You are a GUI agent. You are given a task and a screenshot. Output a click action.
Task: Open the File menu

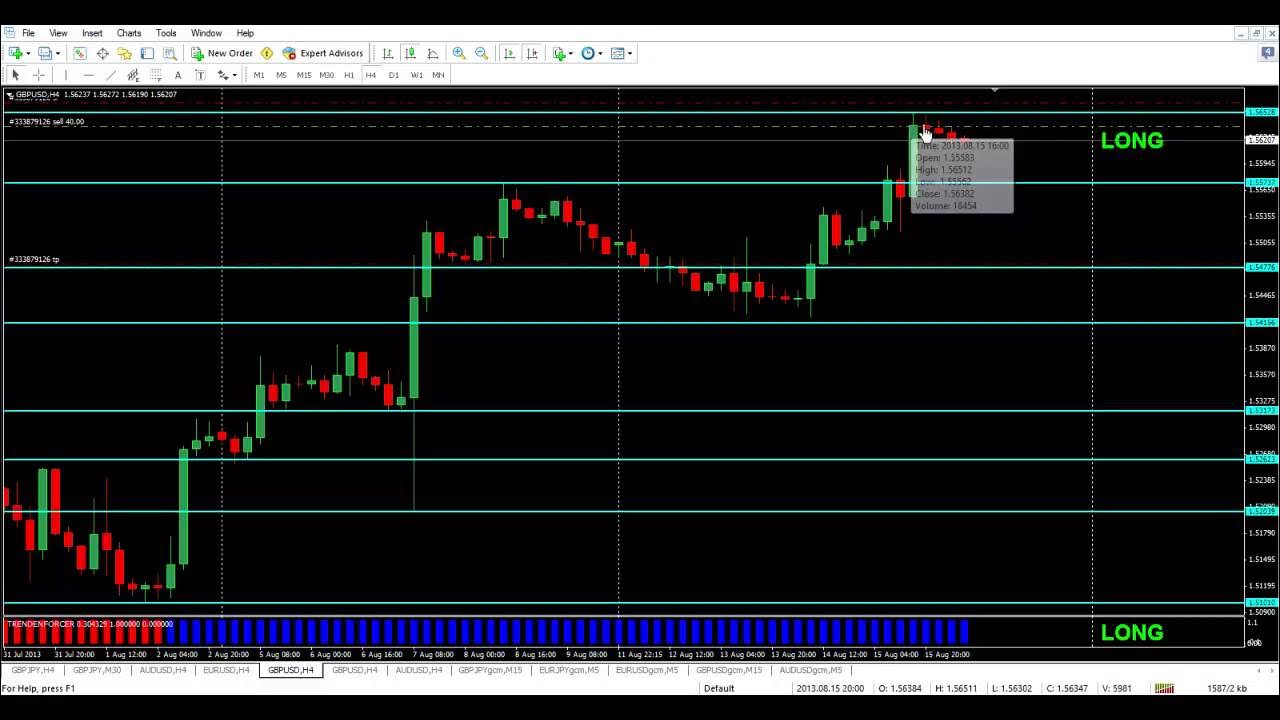pyautogui.click(x=28, y=33)
